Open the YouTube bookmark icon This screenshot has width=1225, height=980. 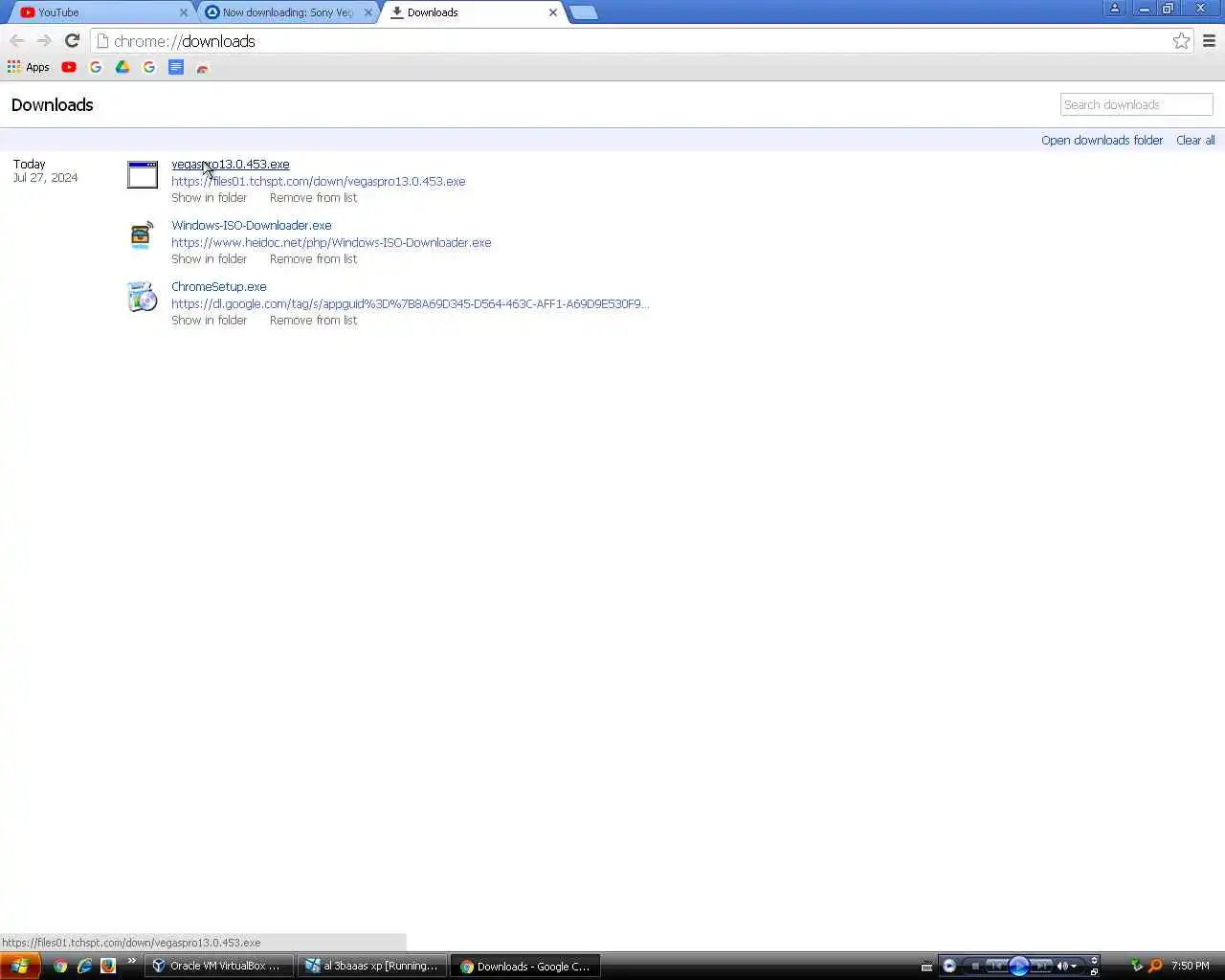tap(69, 67)
